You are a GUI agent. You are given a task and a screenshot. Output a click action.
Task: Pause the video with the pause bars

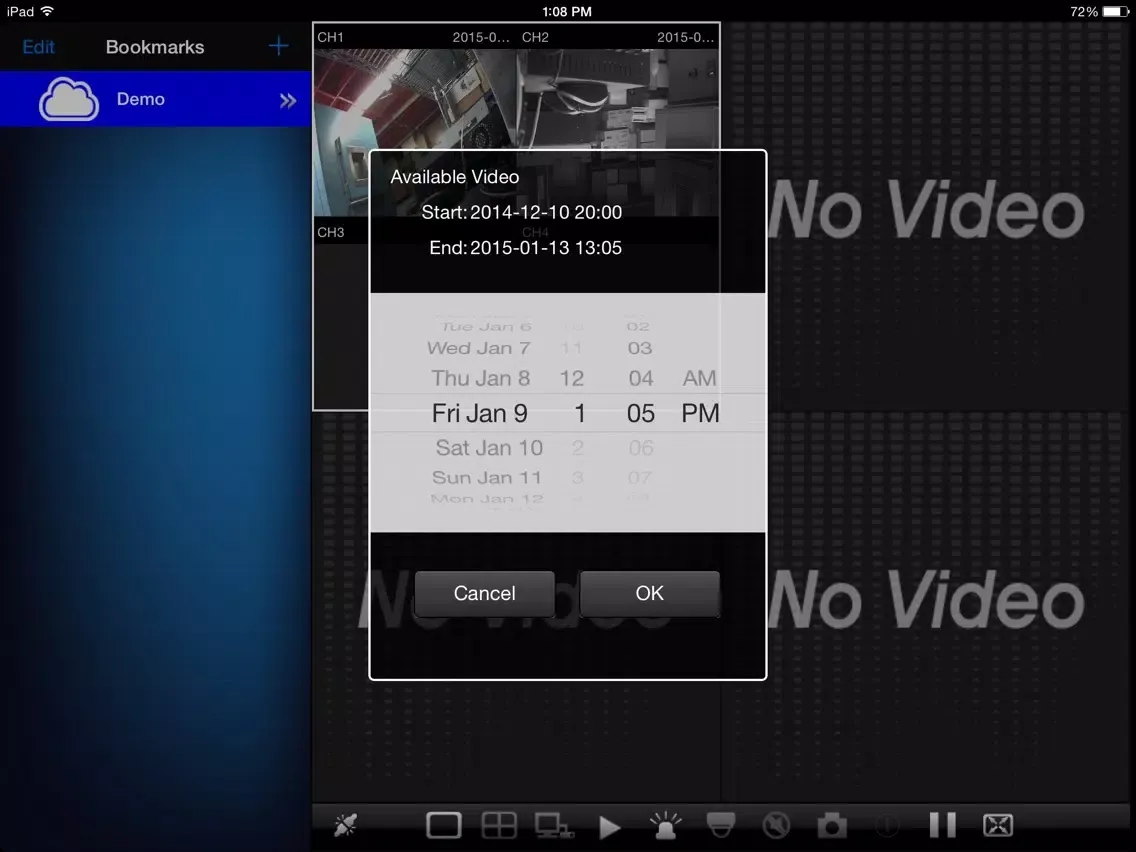tap(943, 824)
